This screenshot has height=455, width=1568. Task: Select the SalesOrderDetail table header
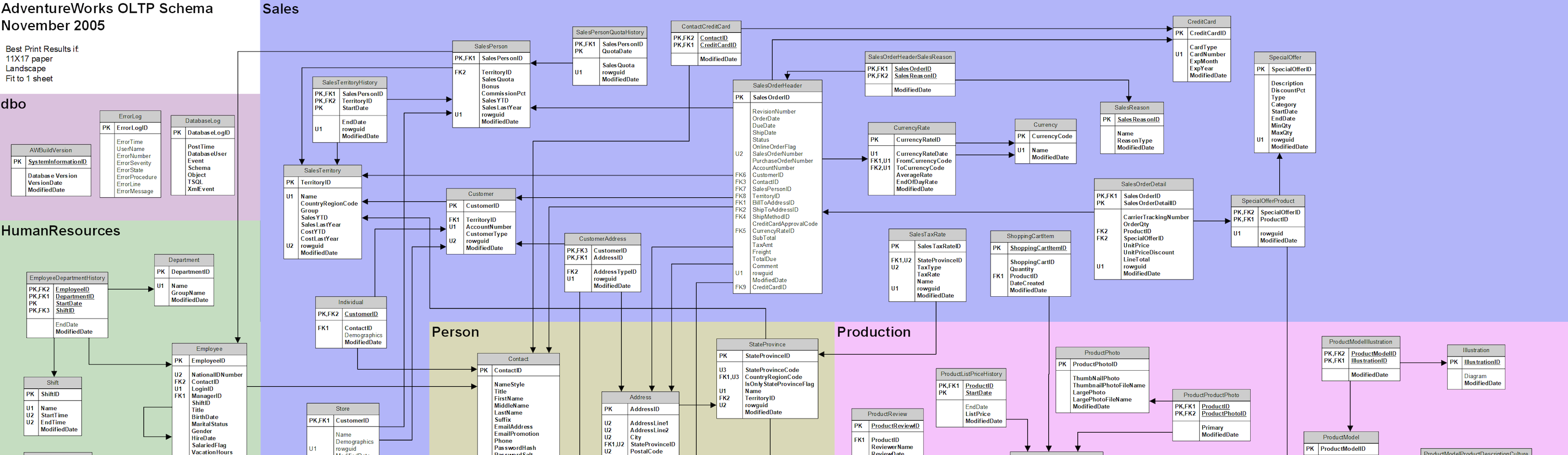click(x=1143, y=184)
